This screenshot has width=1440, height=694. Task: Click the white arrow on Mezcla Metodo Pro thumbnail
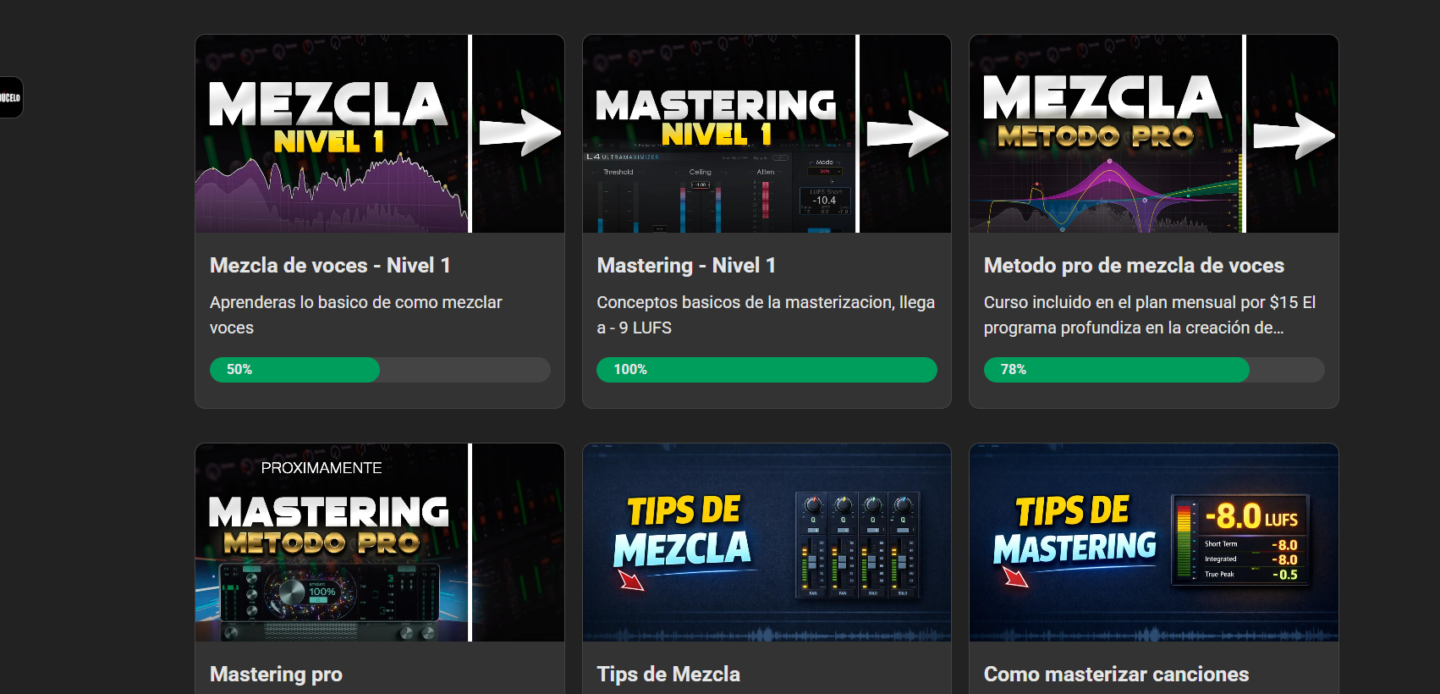click(1294, 134)
